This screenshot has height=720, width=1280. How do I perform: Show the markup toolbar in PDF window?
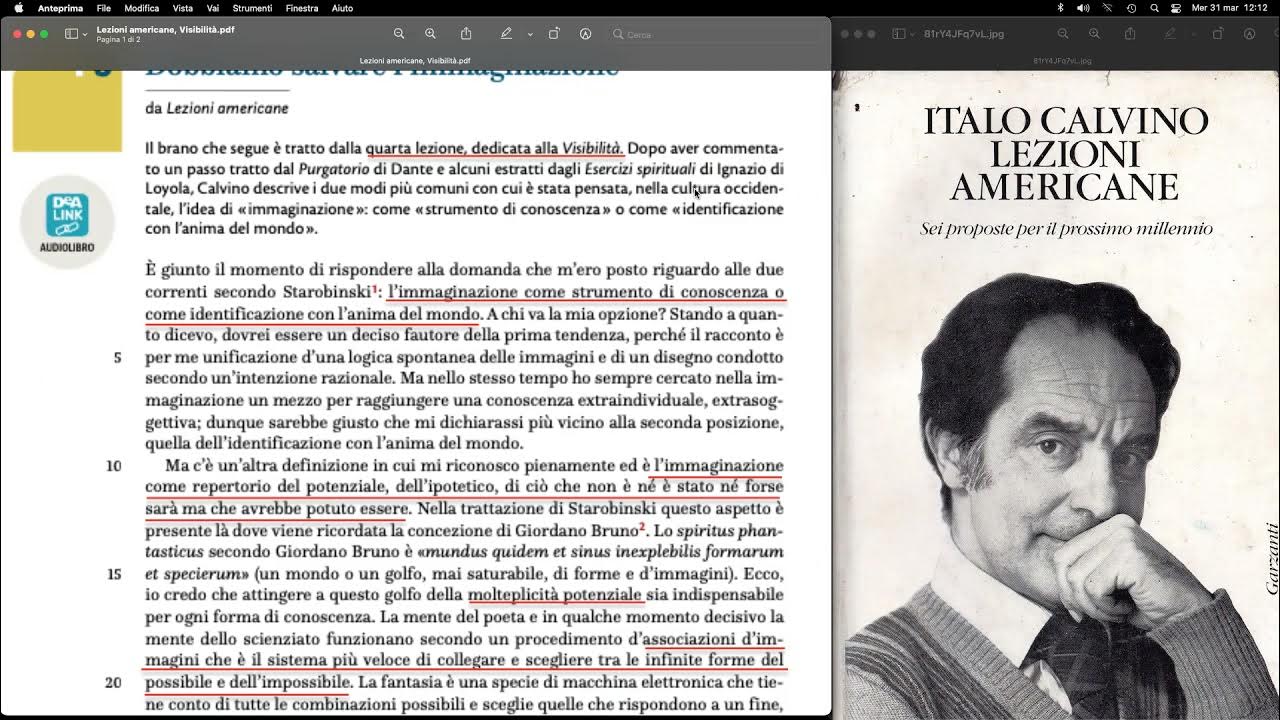[x=585, y=34]
